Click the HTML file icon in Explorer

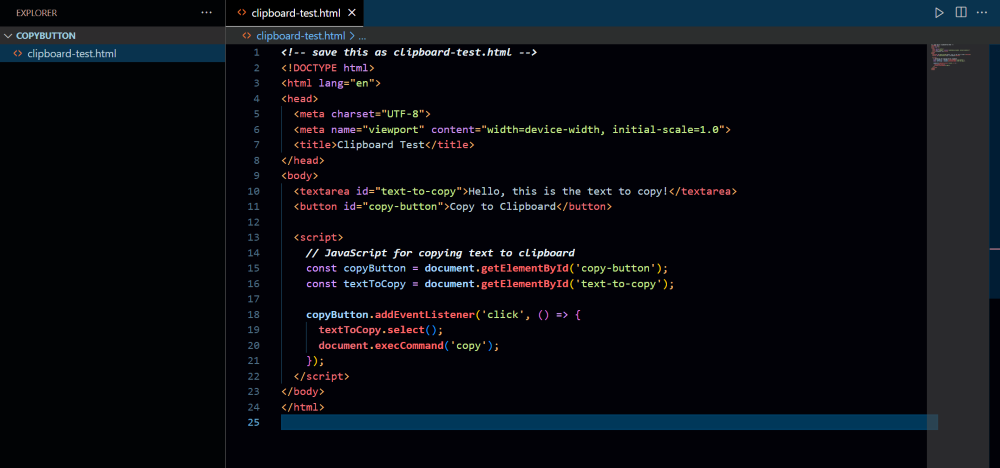18,54
